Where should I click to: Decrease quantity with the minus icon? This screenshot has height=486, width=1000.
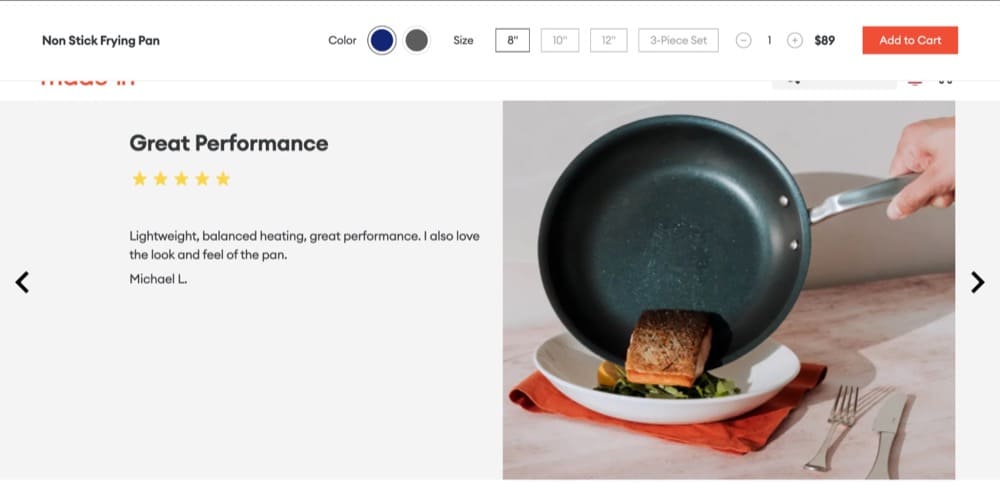click(x=743, y=41)
